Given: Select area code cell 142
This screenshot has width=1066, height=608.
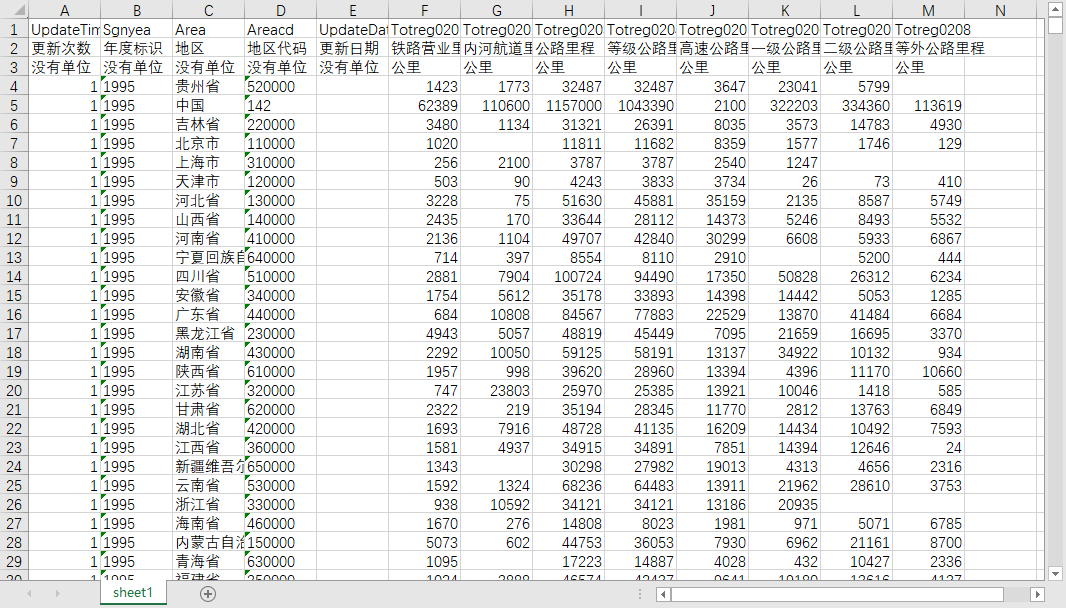Looking at the screenshot, I should click(281, 105).
